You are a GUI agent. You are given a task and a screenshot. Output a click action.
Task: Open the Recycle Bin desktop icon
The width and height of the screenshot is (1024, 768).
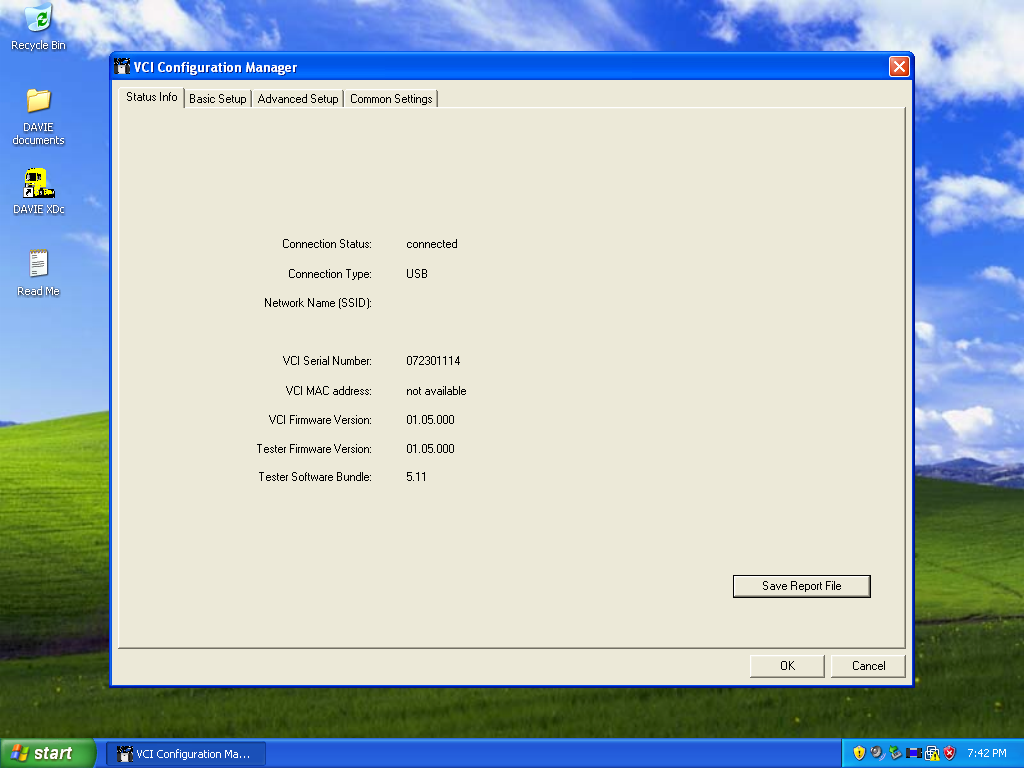tap(38, 20)
